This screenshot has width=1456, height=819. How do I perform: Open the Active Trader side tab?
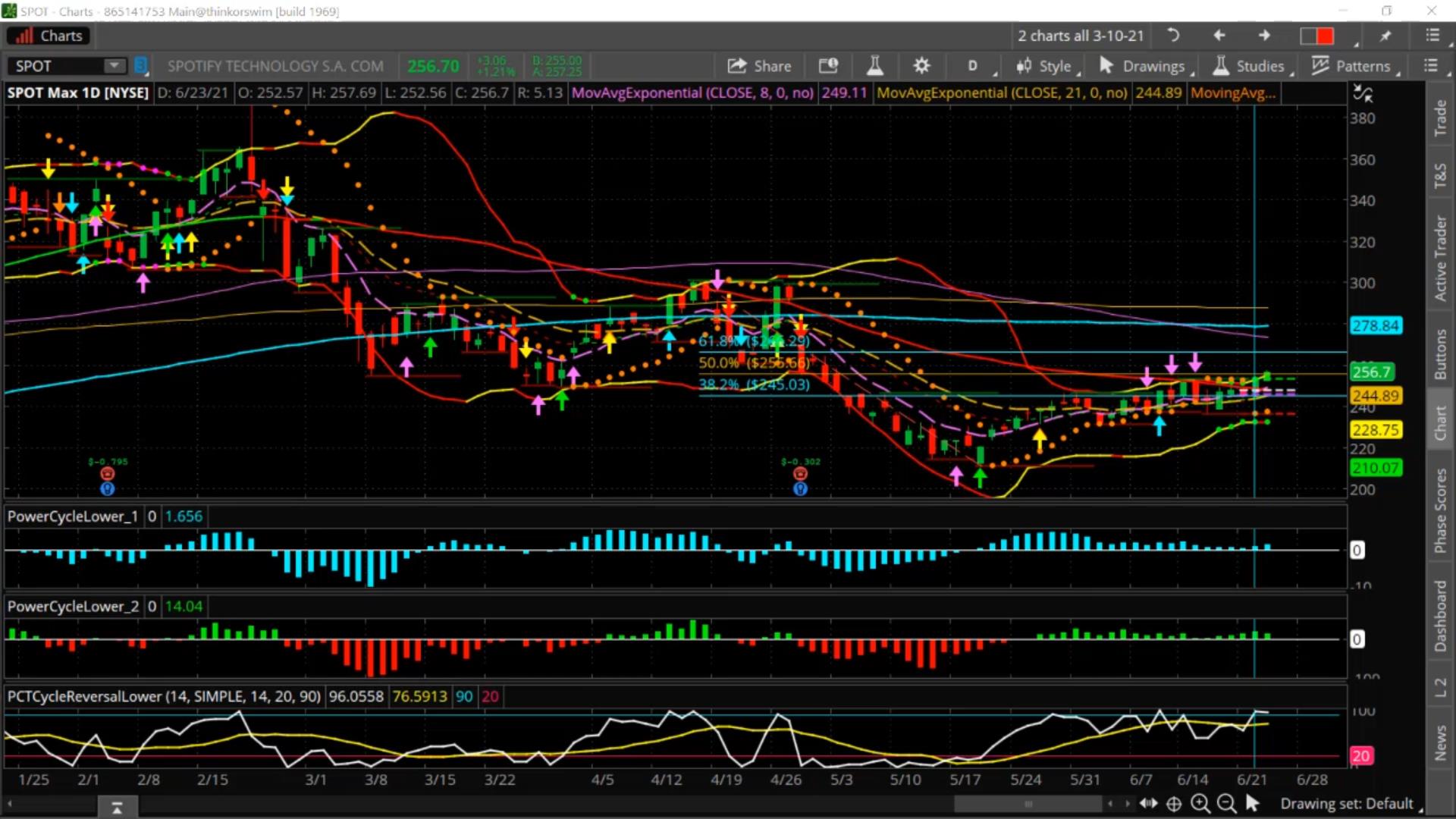click(1440, 258)
